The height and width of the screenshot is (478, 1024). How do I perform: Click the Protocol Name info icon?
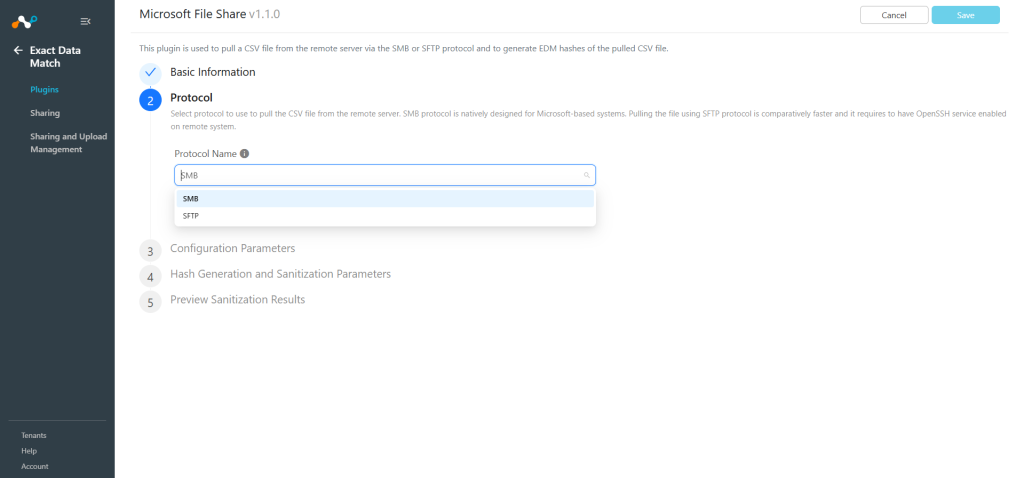point(244,154)
